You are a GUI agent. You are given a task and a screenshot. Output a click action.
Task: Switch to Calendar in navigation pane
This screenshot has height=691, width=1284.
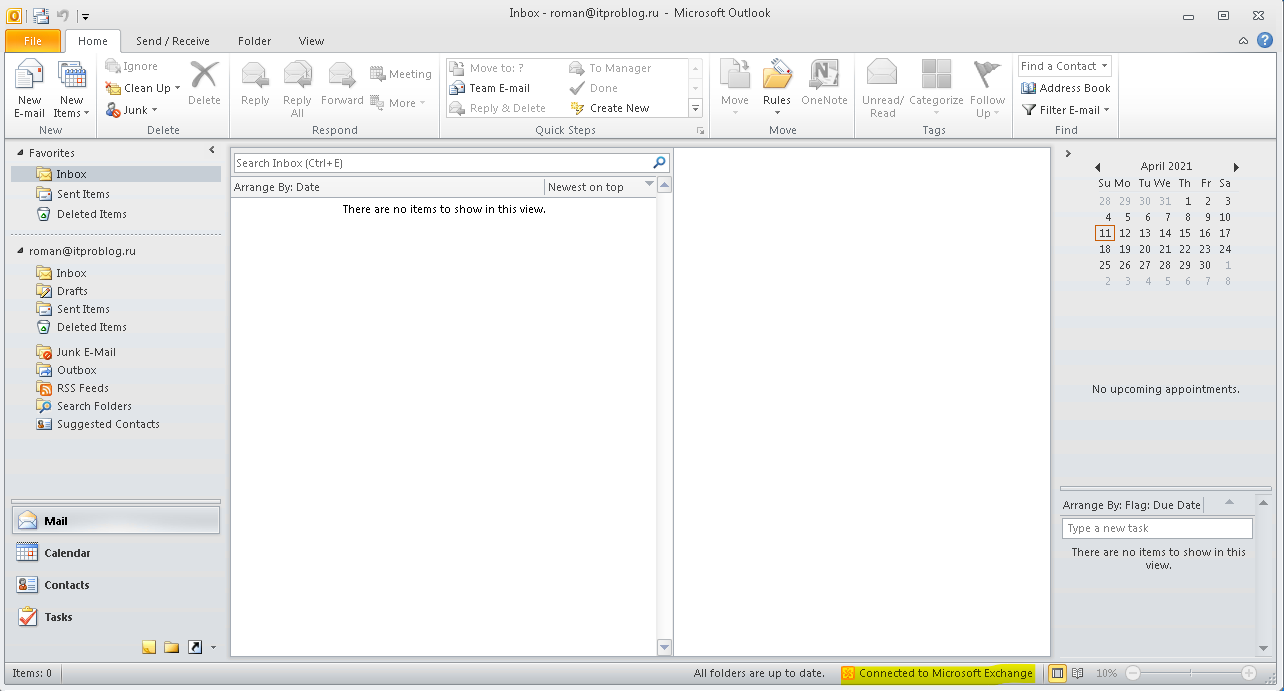(67, 553)
